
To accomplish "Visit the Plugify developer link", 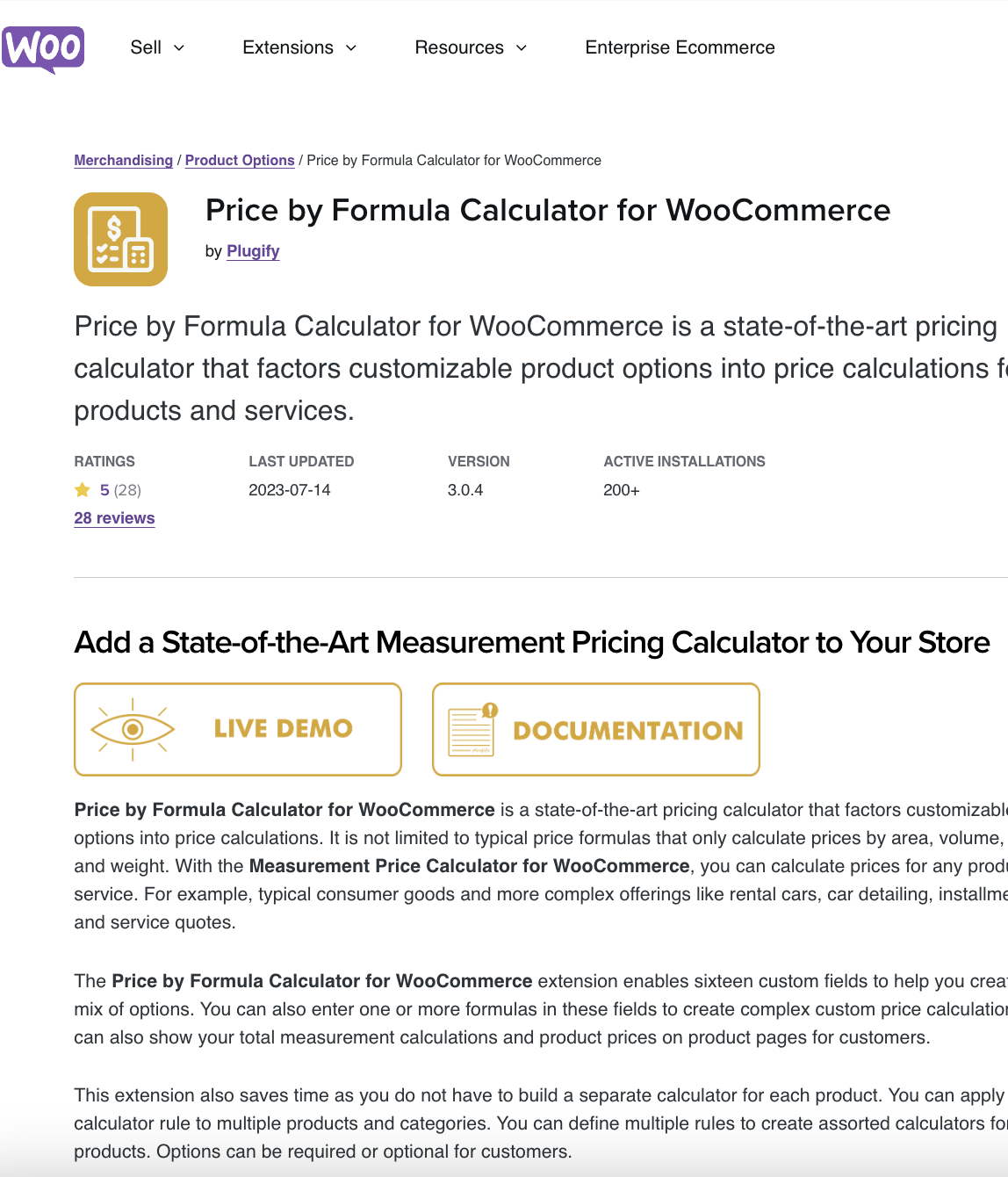I will tap(253, 251).
